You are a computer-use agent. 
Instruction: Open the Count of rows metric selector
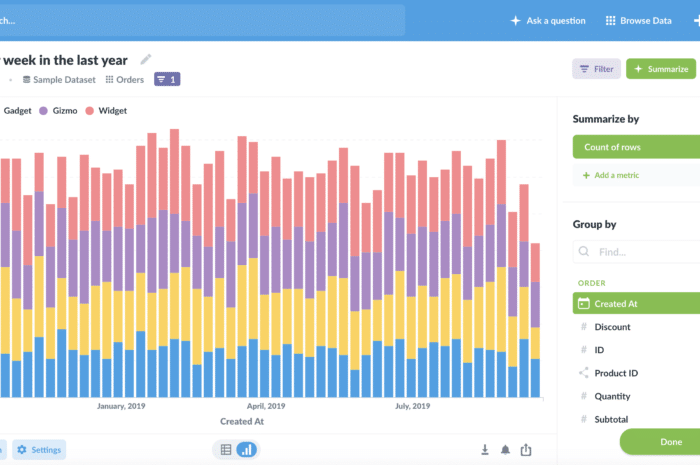coord(635,147)
